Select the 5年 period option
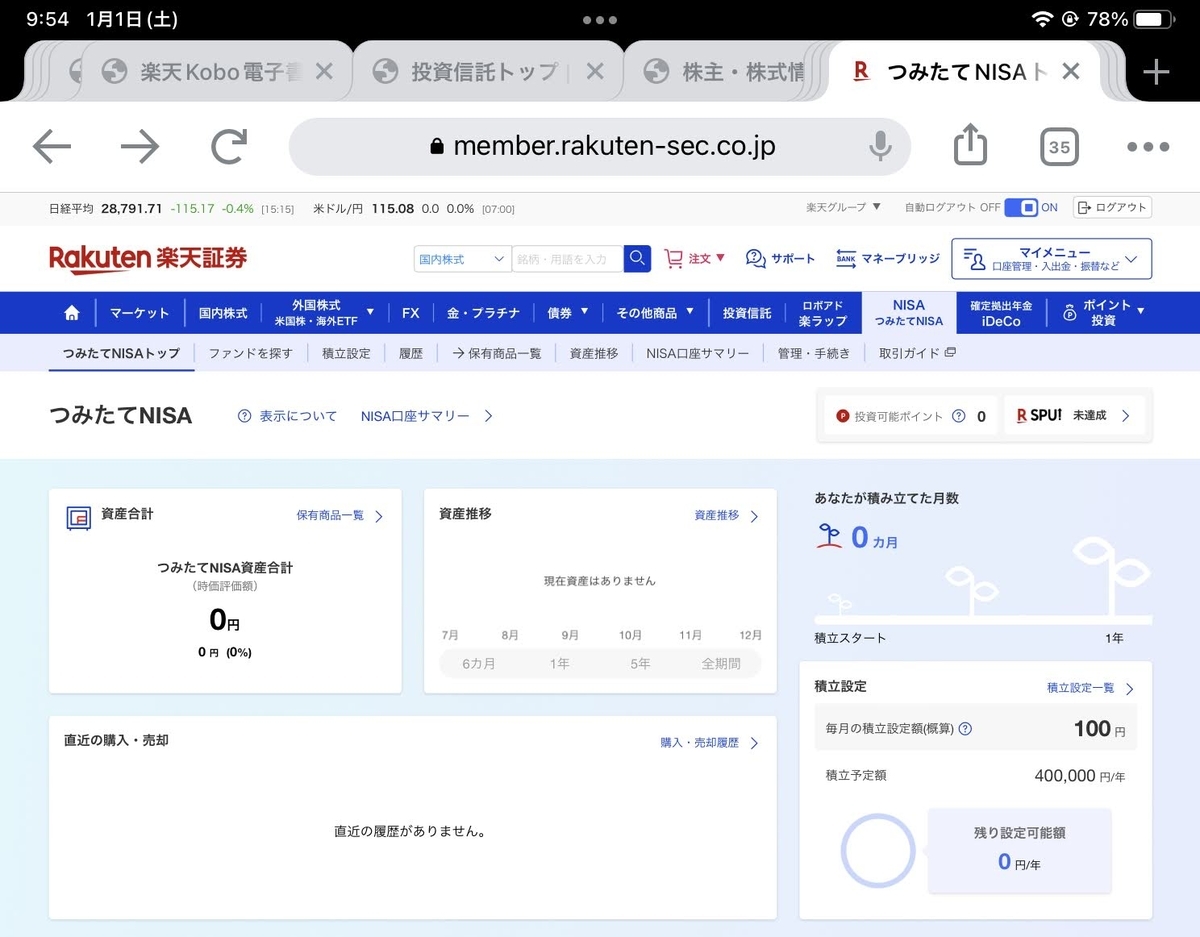Image resolution: width=1200 pixels, height=937 pixels. (x=640, y=664)
